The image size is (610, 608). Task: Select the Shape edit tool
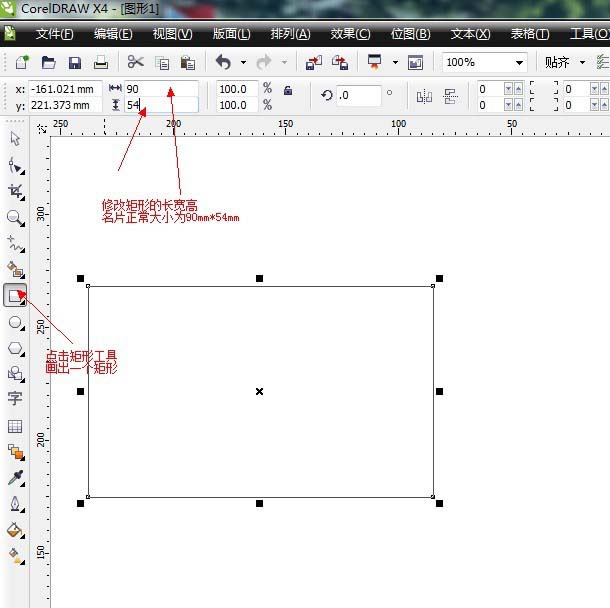click(16, 166)
